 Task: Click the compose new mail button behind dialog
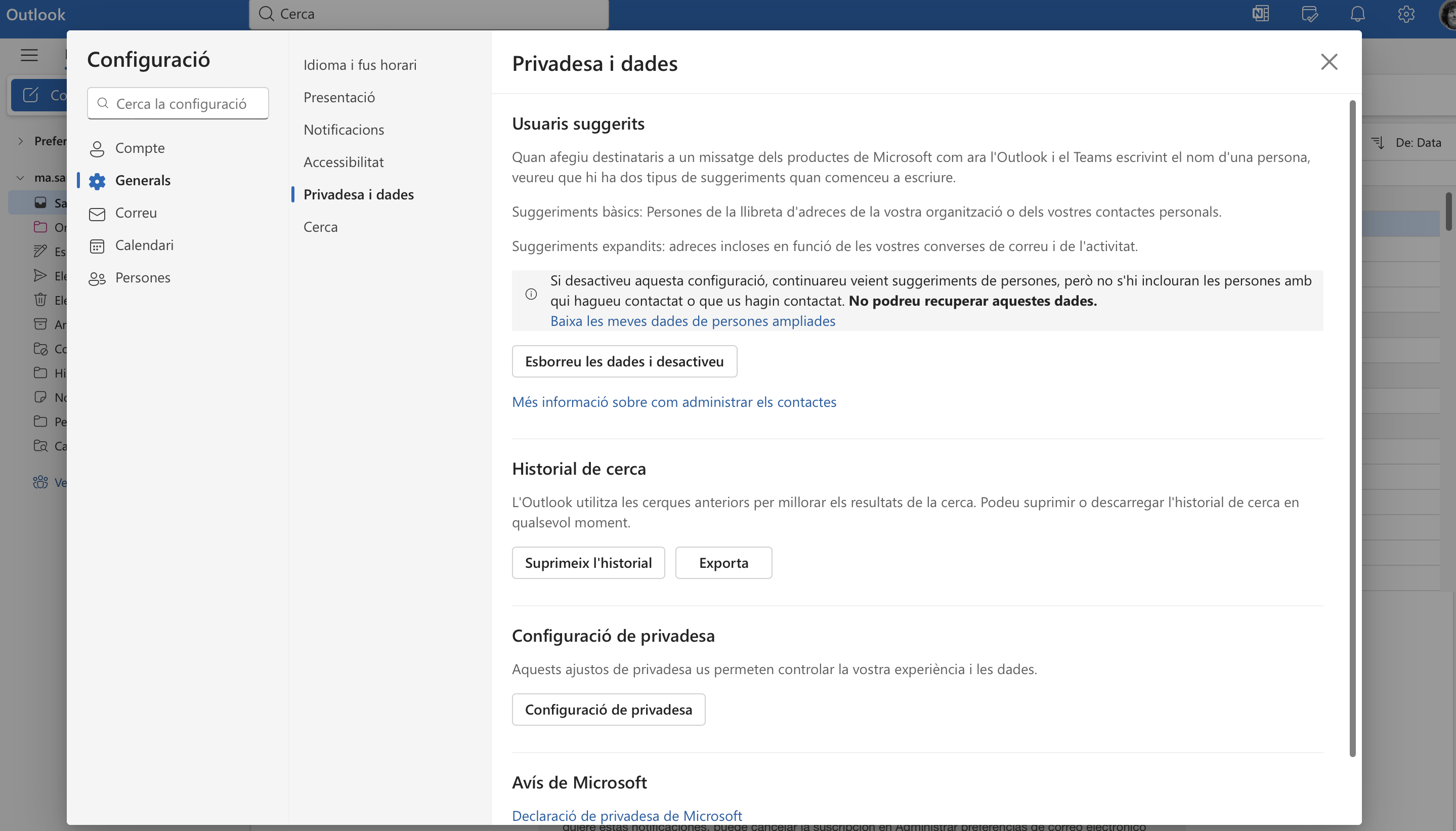(x=39, y=95)
